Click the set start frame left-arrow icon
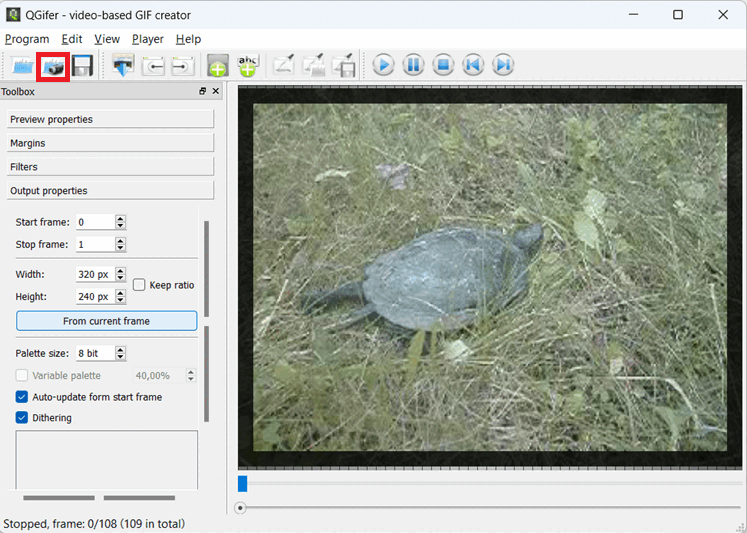This screenshot has height=533, width=747. [153, 66]
